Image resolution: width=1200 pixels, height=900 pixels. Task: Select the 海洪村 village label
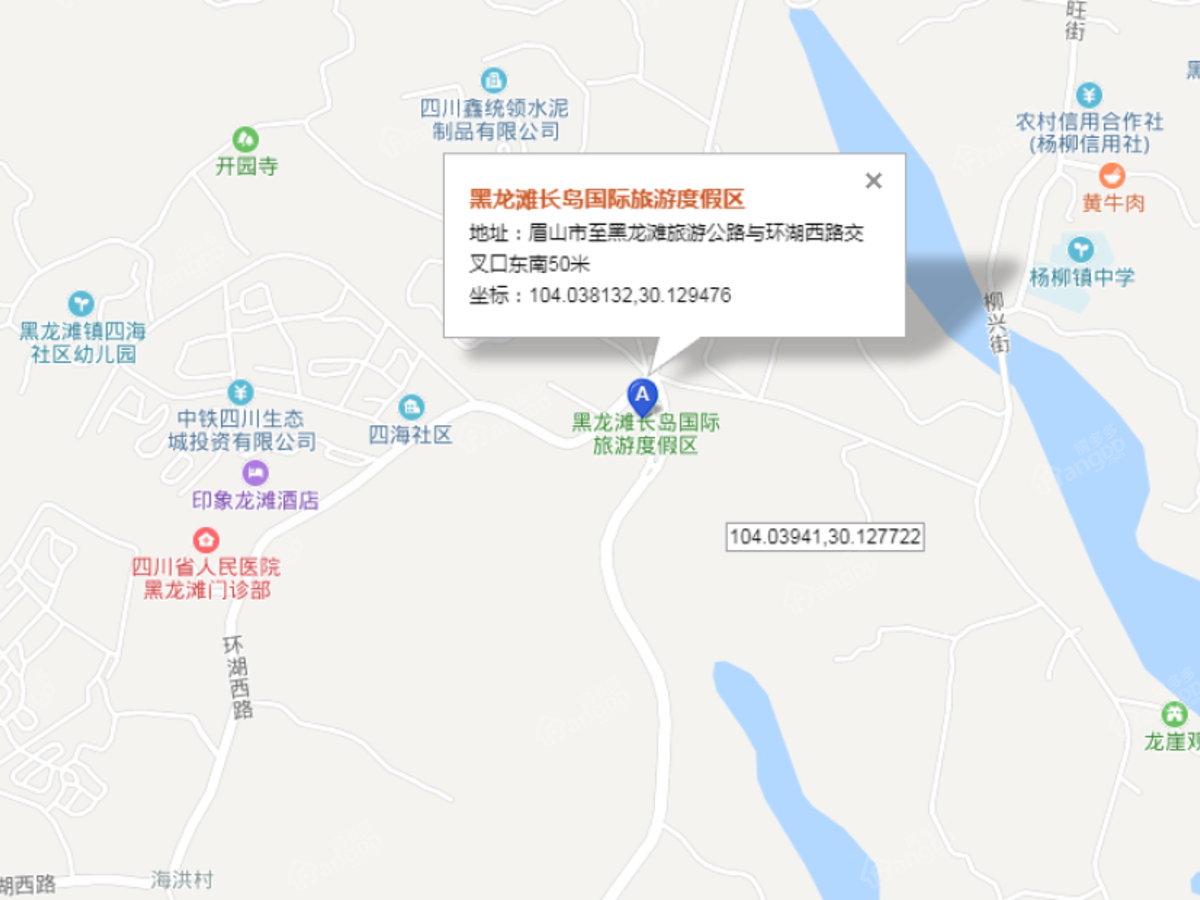(x=182, y=880)
